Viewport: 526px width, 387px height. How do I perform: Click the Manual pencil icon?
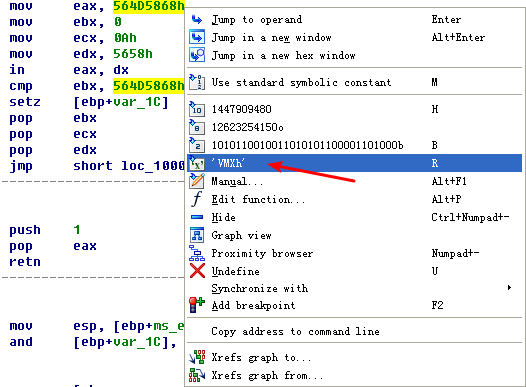click(197, 181)
